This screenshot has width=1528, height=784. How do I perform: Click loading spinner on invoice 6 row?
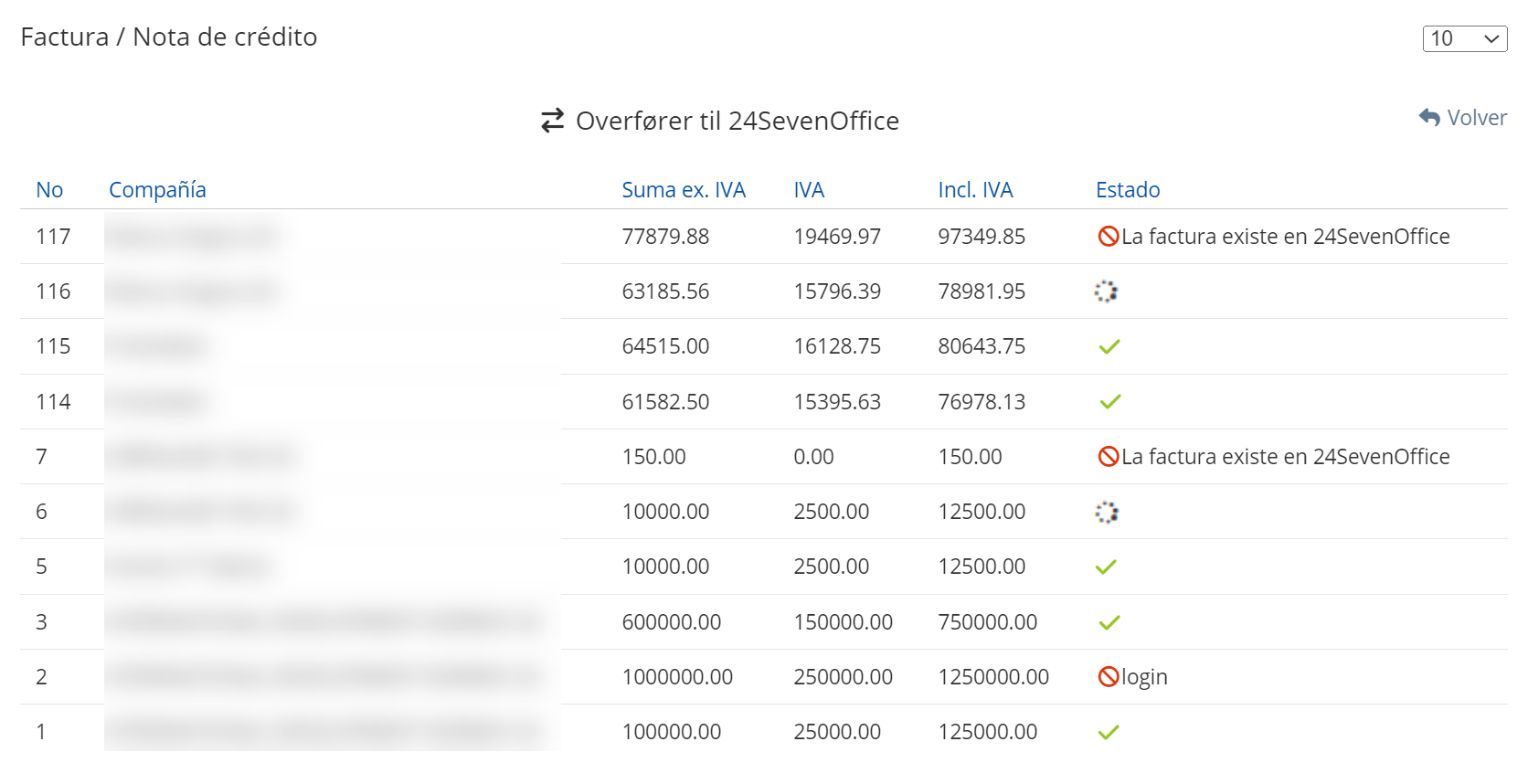pos(1106,513)
